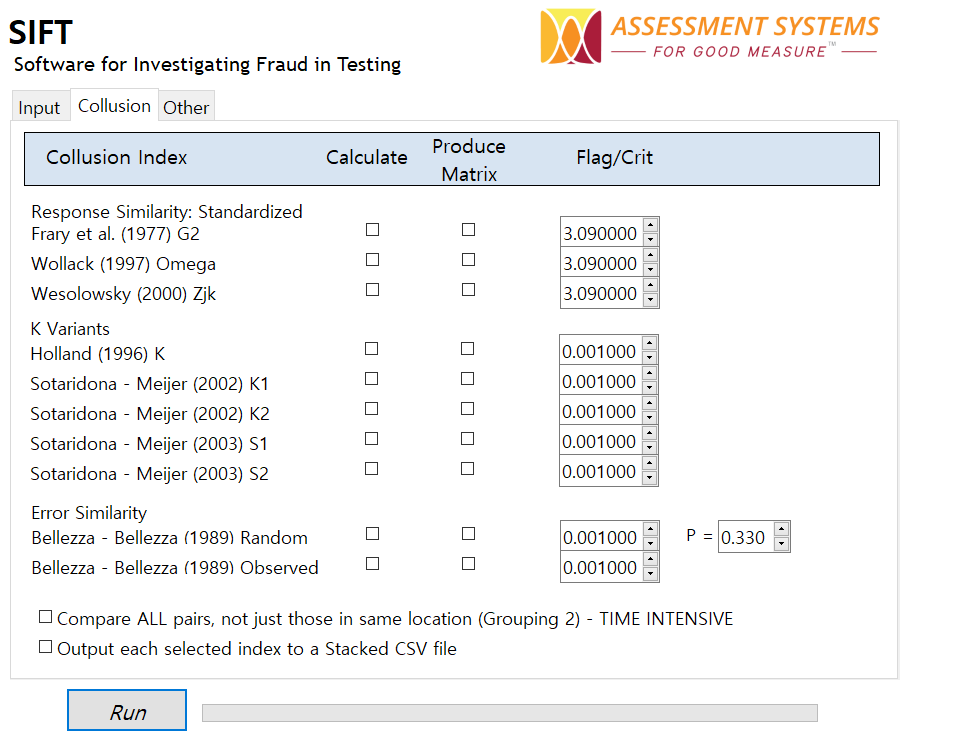
Task: Tick Produce Matrix for Sotaridona-Meijer K2
Action: [x=467, y=409]
